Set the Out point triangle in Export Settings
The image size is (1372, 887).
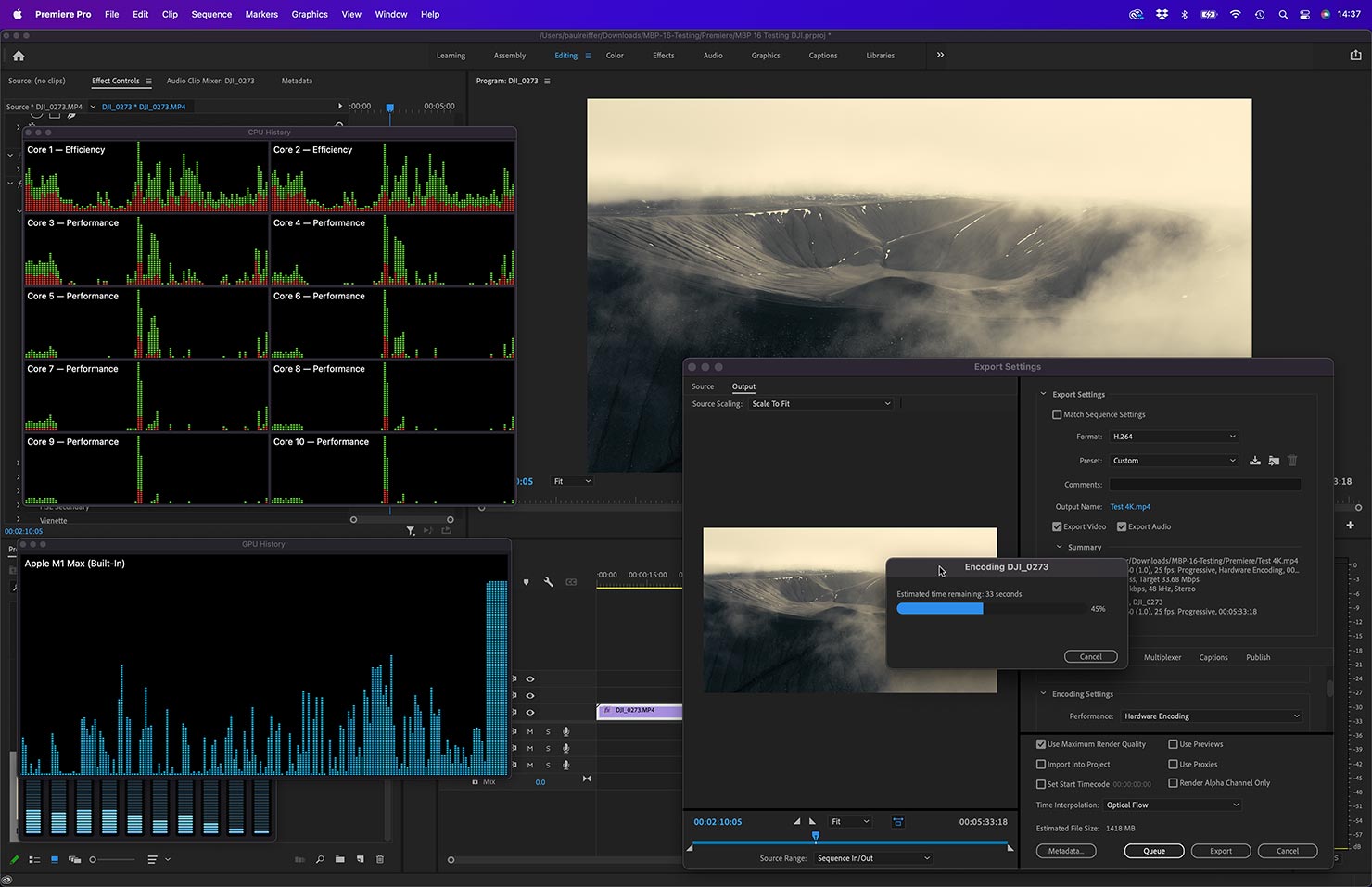coord(813,822)
